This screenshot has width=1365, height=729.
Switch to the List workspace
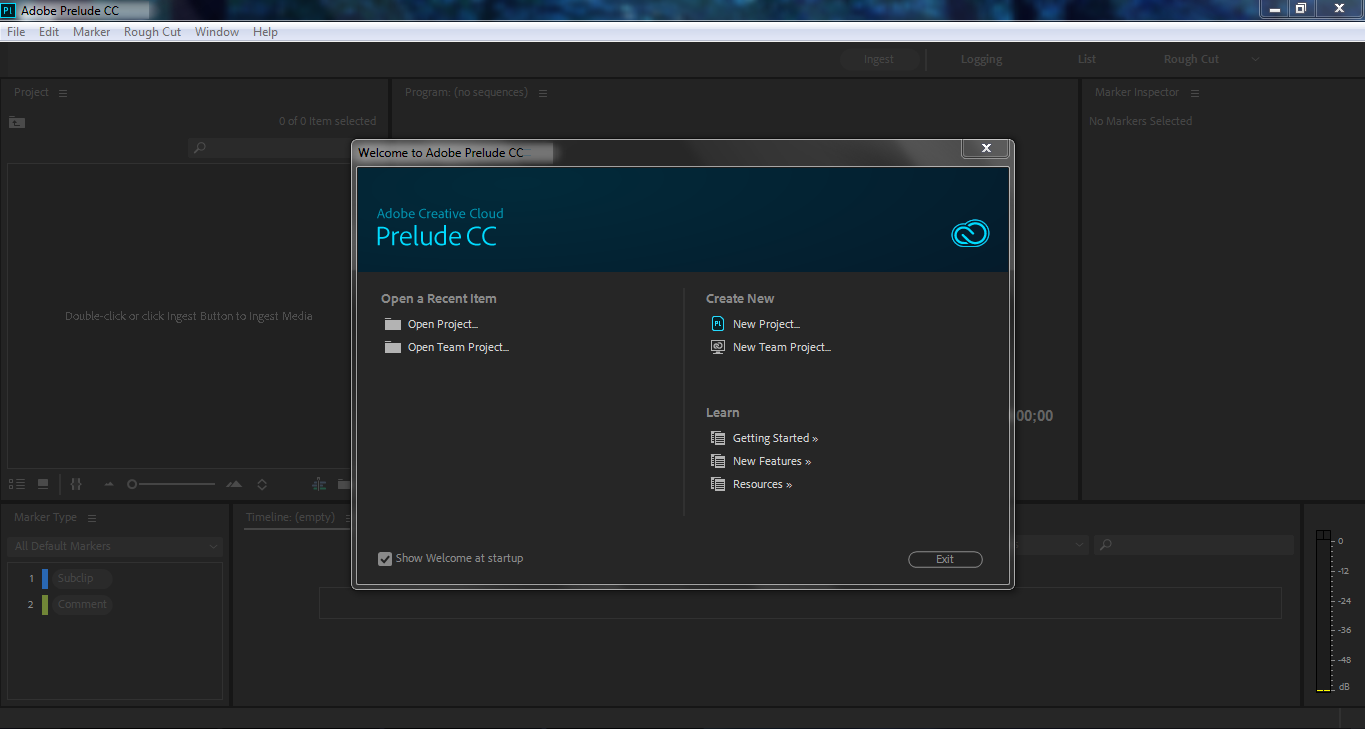(x=1087, y=60)
